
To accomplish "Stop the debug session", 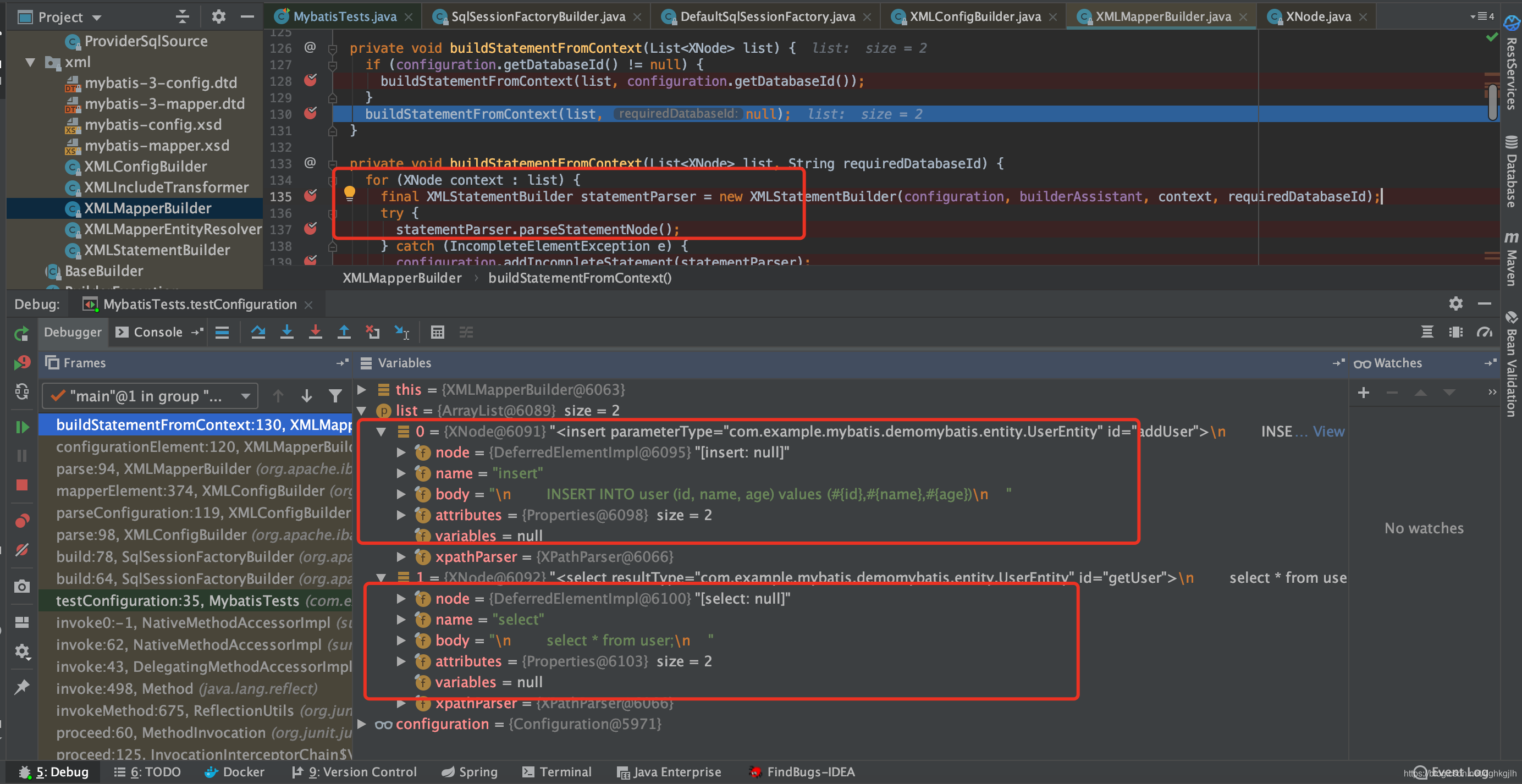I will pos(22,485).
